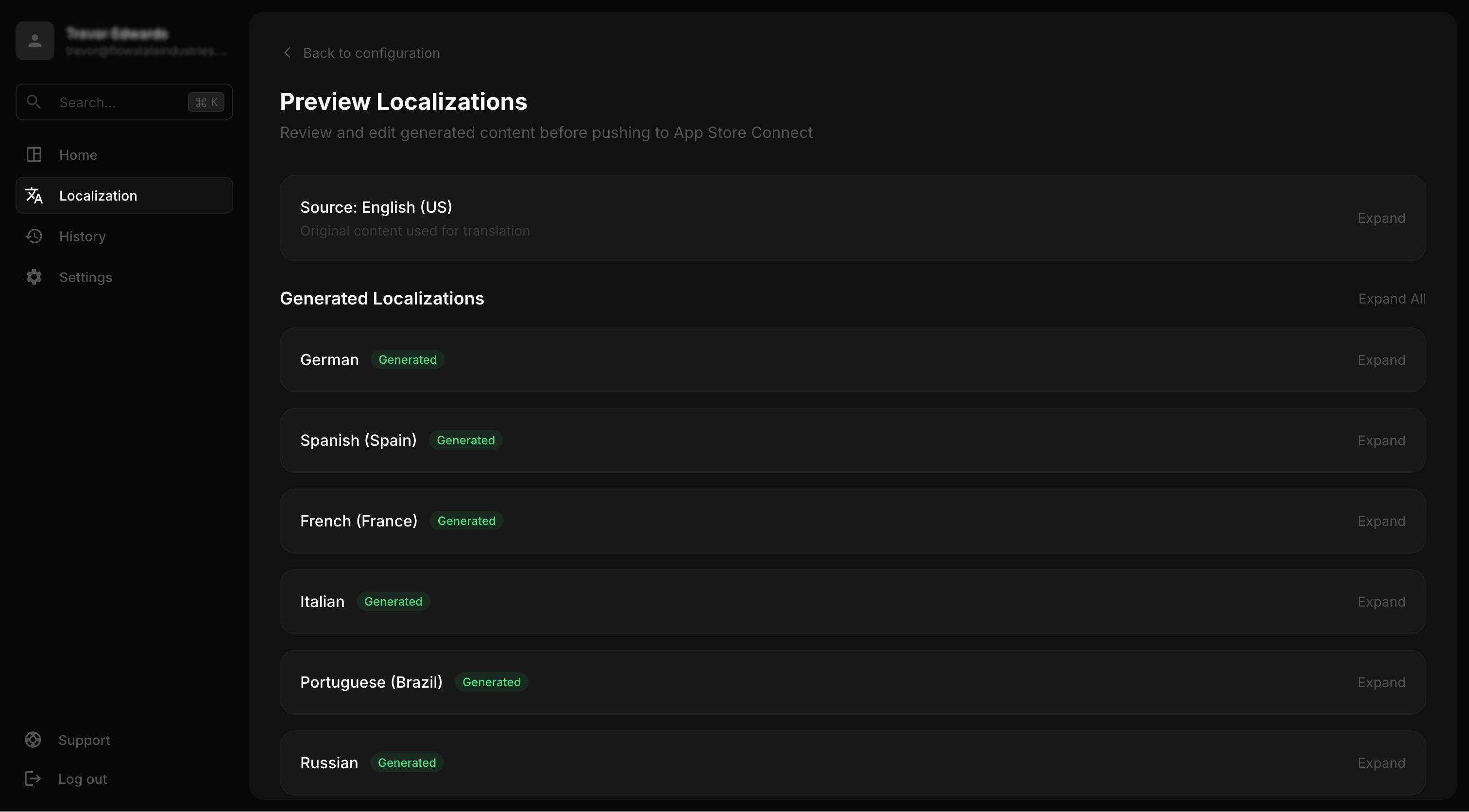Click the Support lifebuoy icon

pos(33,740)
